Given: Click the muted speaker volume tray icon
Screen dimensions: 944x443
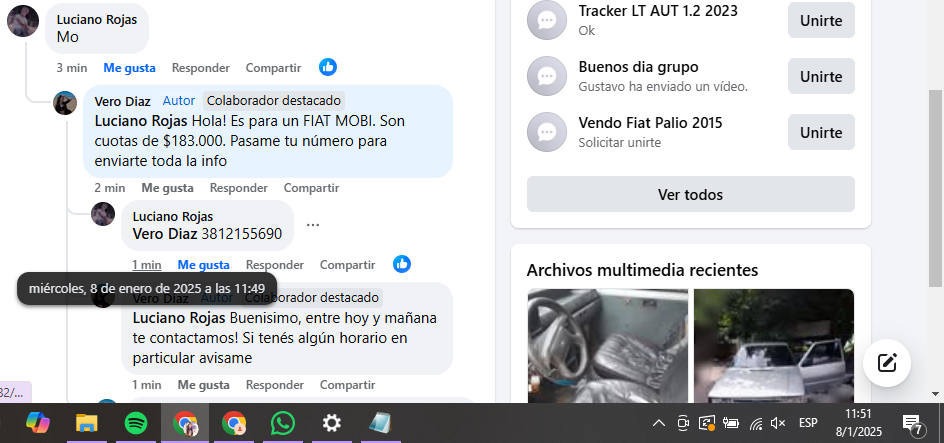Looking at the screenshot, I should (778, 424).
